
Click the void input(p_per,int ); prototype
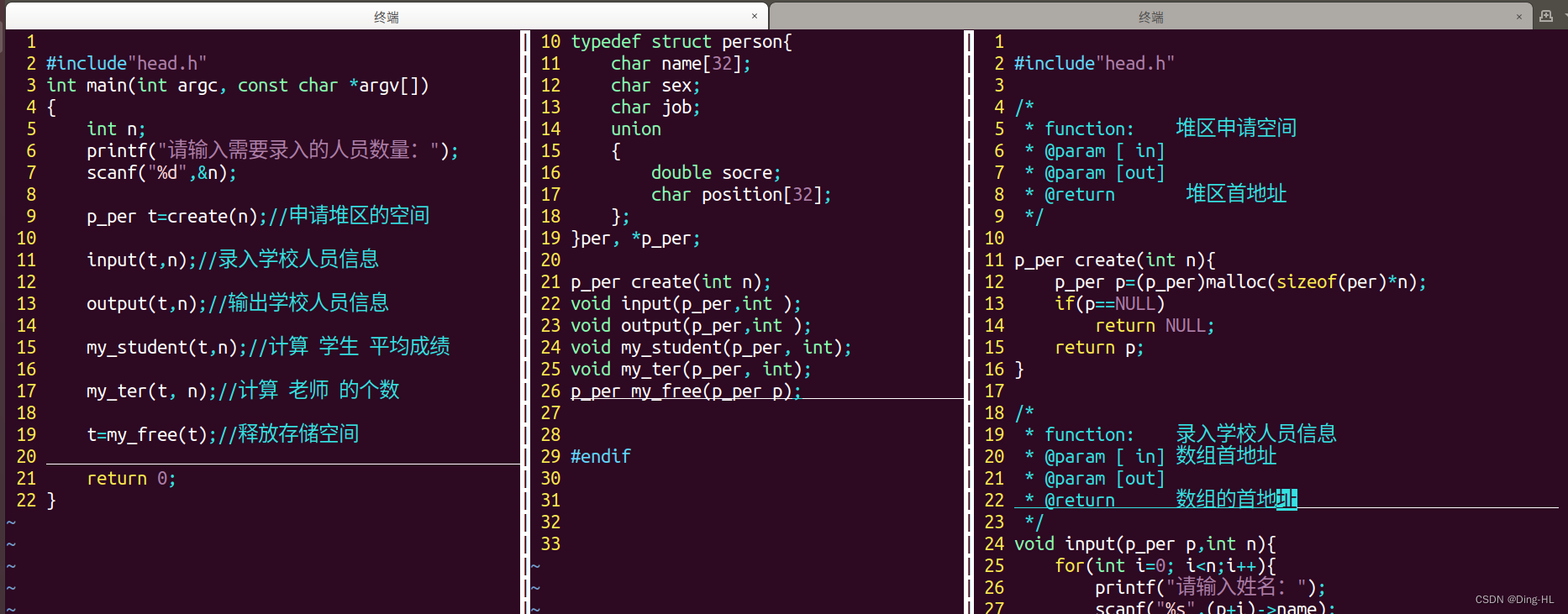click(x=686, y=303)
